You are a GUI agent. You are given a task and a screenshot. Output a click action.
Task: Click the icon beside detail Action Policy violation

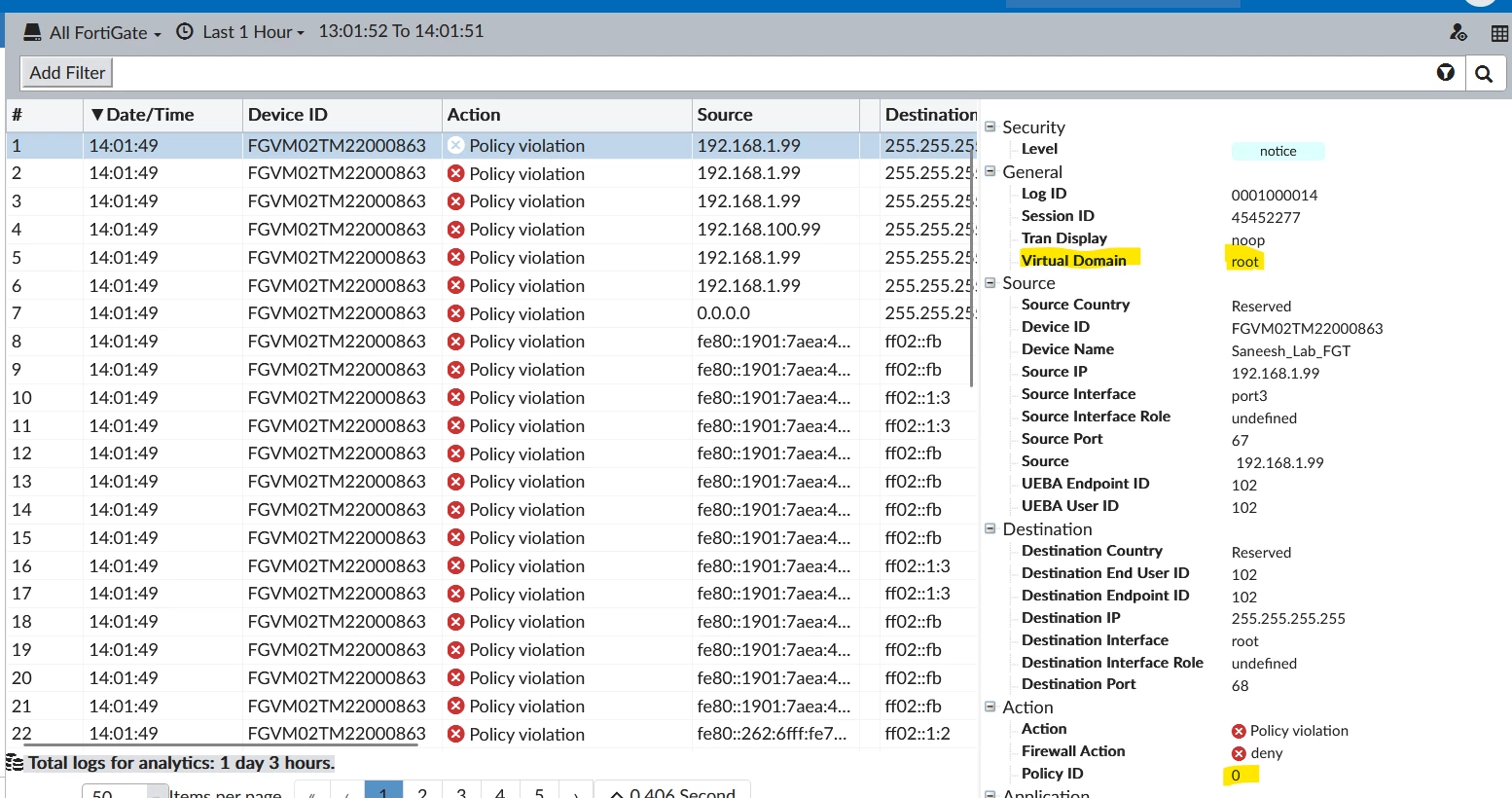(x=1239, y=731)
